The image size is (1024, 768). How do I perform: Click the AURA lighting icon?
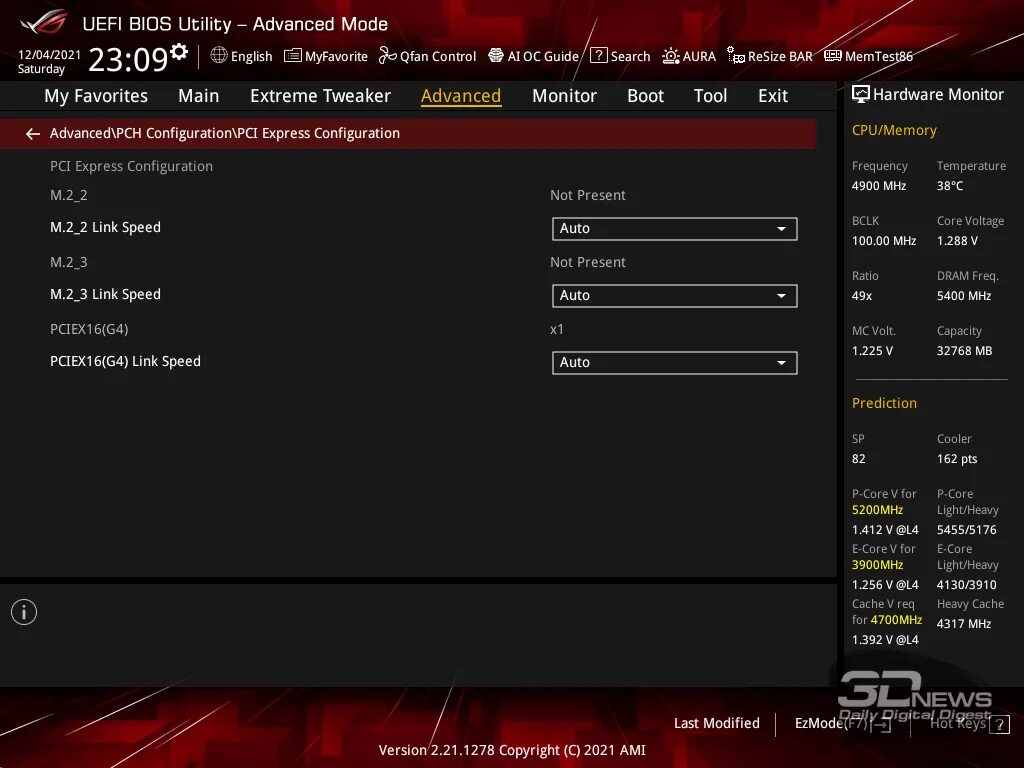point(671,56)
